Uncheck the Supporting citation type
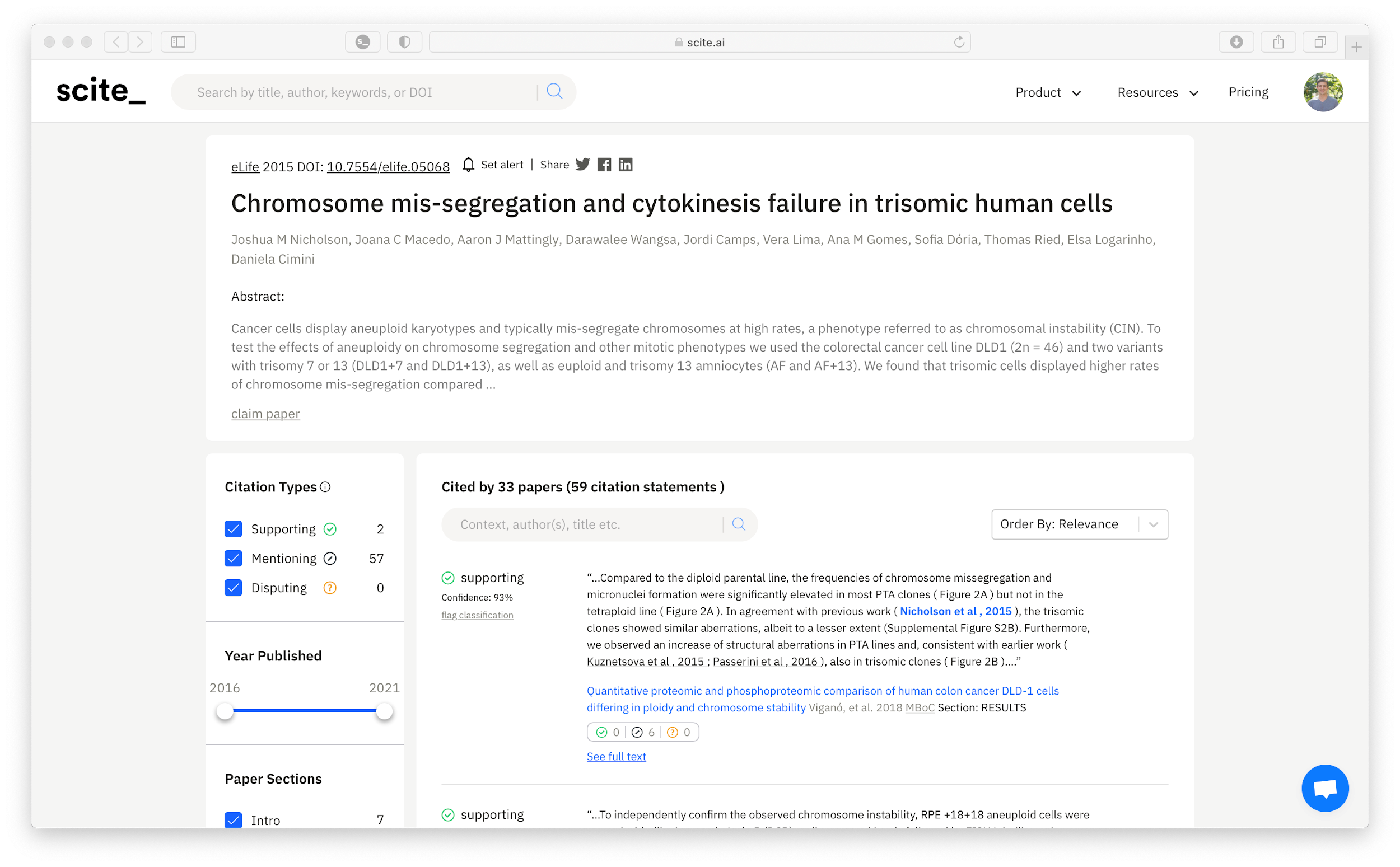This screenshot has width=1400, height=867. (x=234, y=529)
